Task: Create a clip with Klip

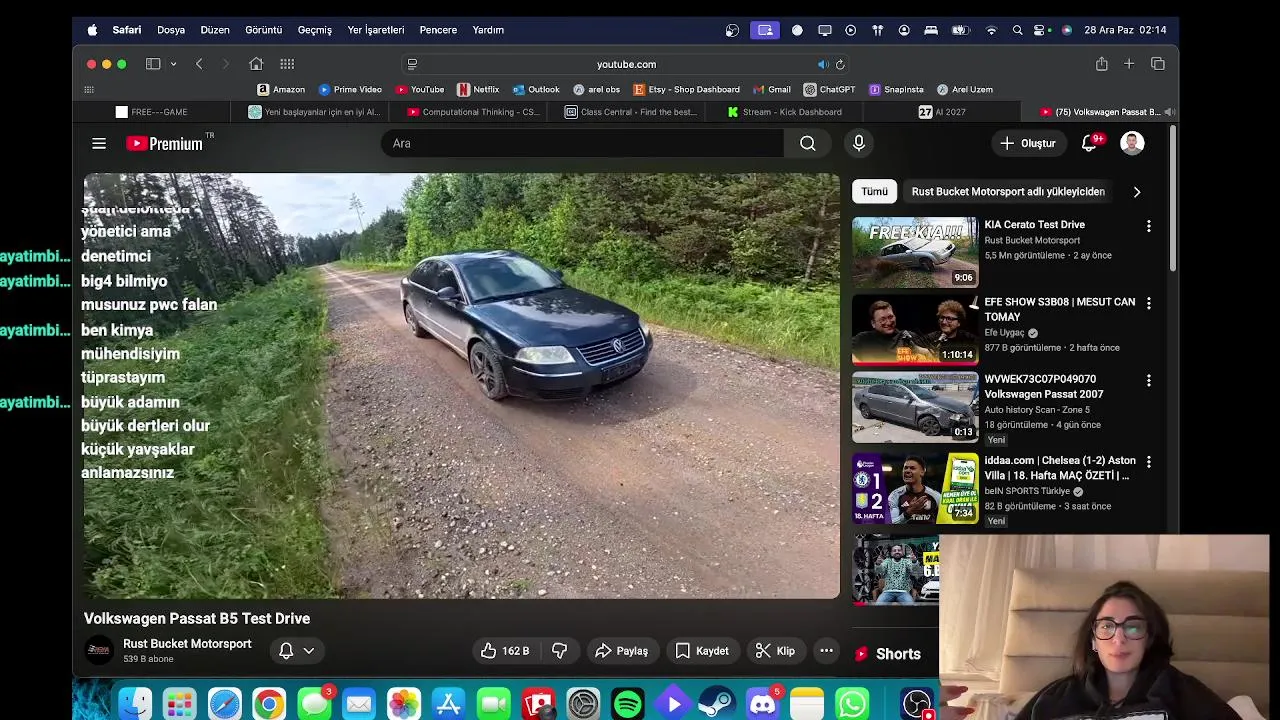Action: click(x=776, y=651)
